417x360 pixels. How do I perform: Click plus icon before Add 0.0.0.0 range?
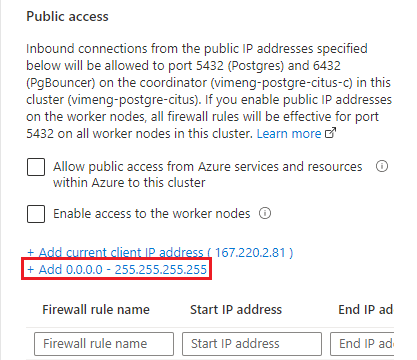point(31,269)
